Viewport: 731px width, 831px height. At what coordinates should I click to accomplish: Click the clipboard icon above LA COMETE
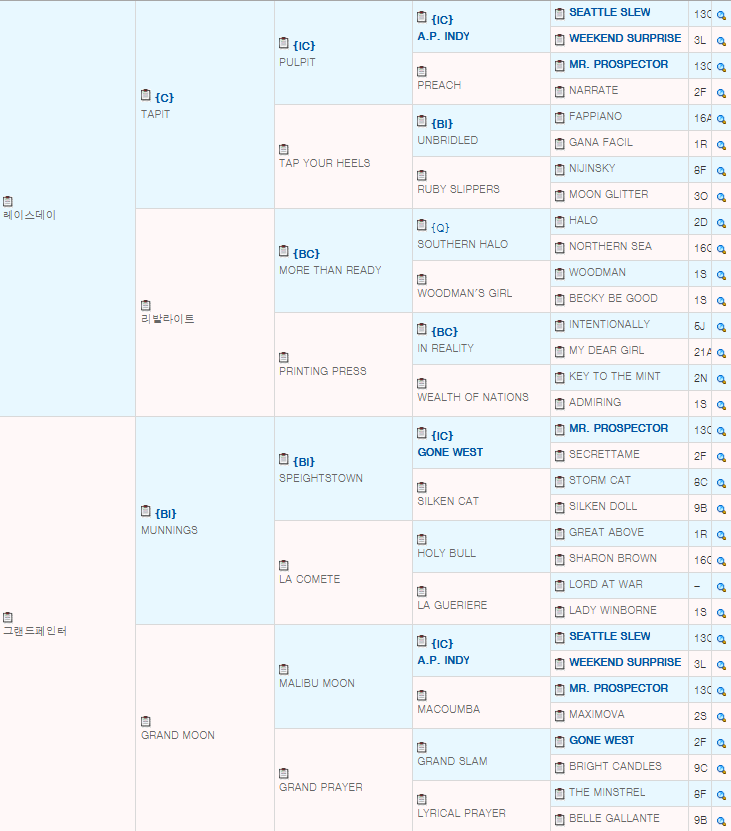pos(284,565)
